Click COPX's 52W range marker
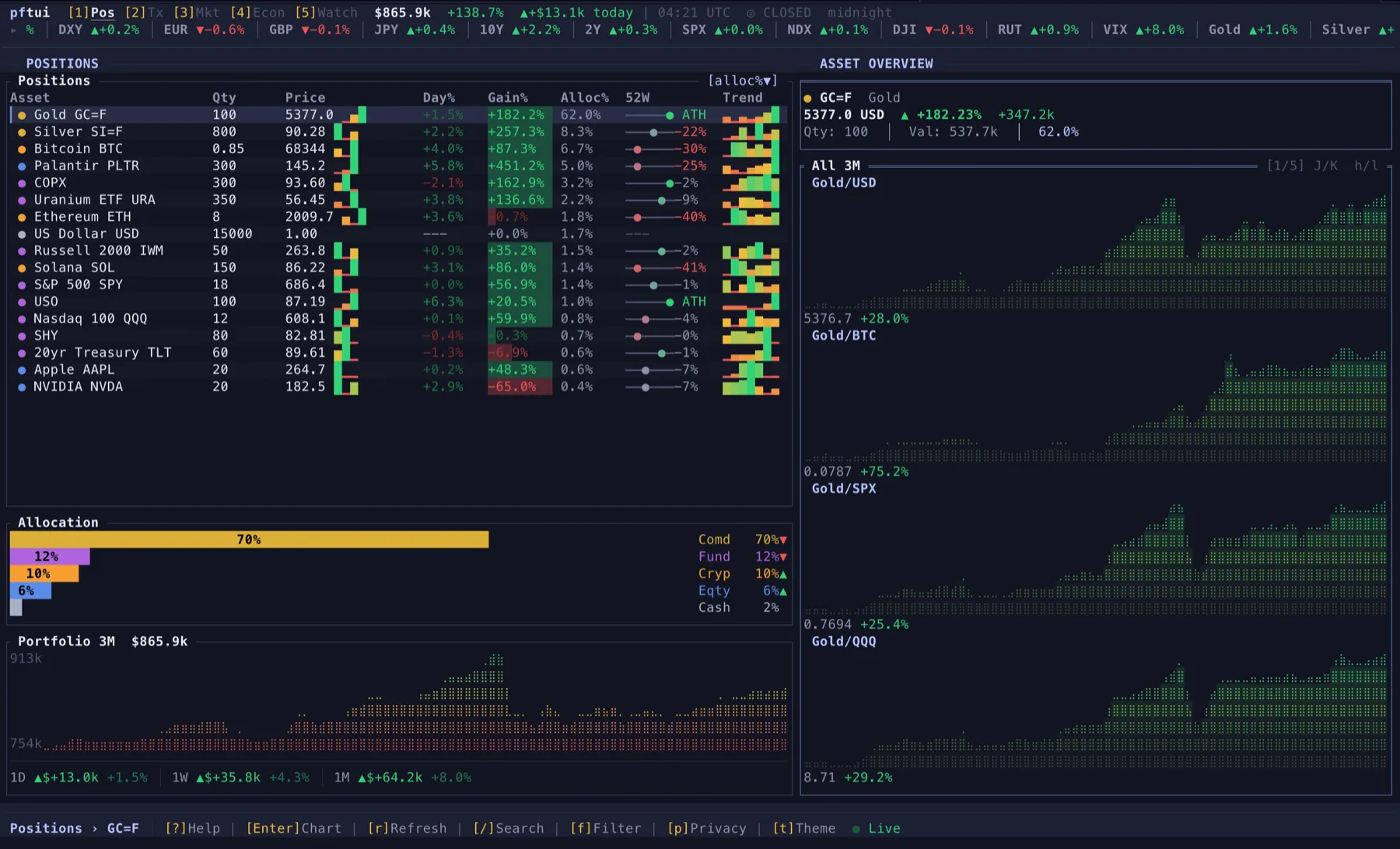Screen dimensions: 1400x849 point(670,183)
